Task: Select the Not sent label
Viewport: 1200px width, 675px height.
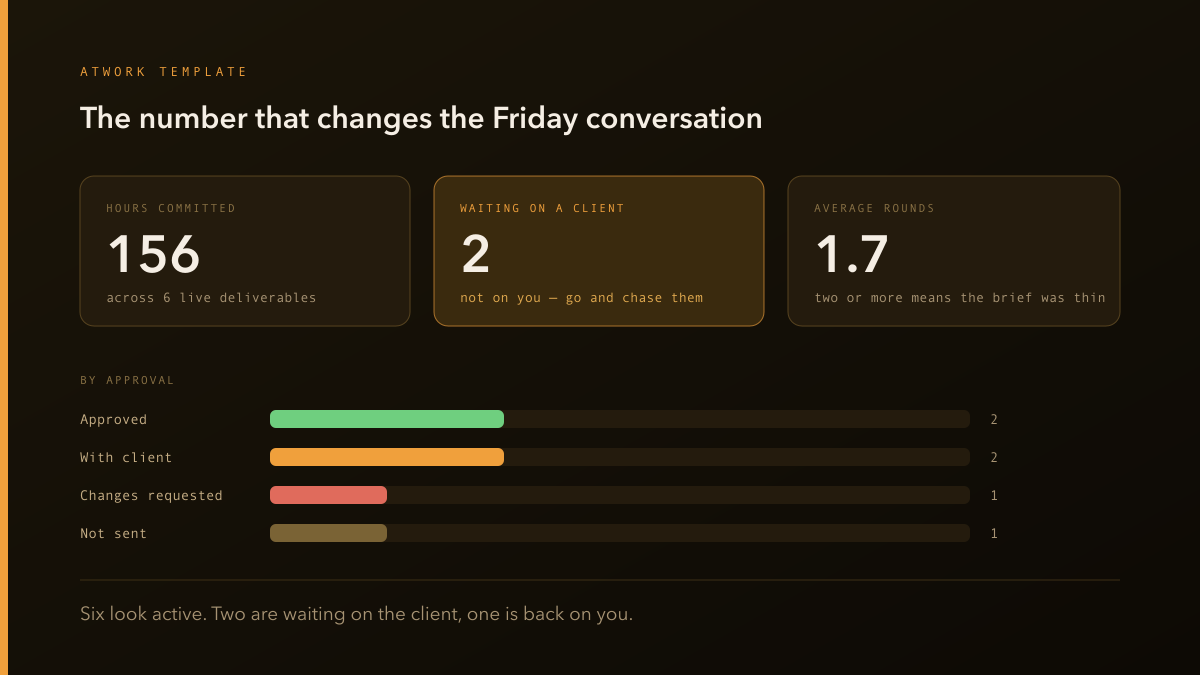Action: click(114, 533)
